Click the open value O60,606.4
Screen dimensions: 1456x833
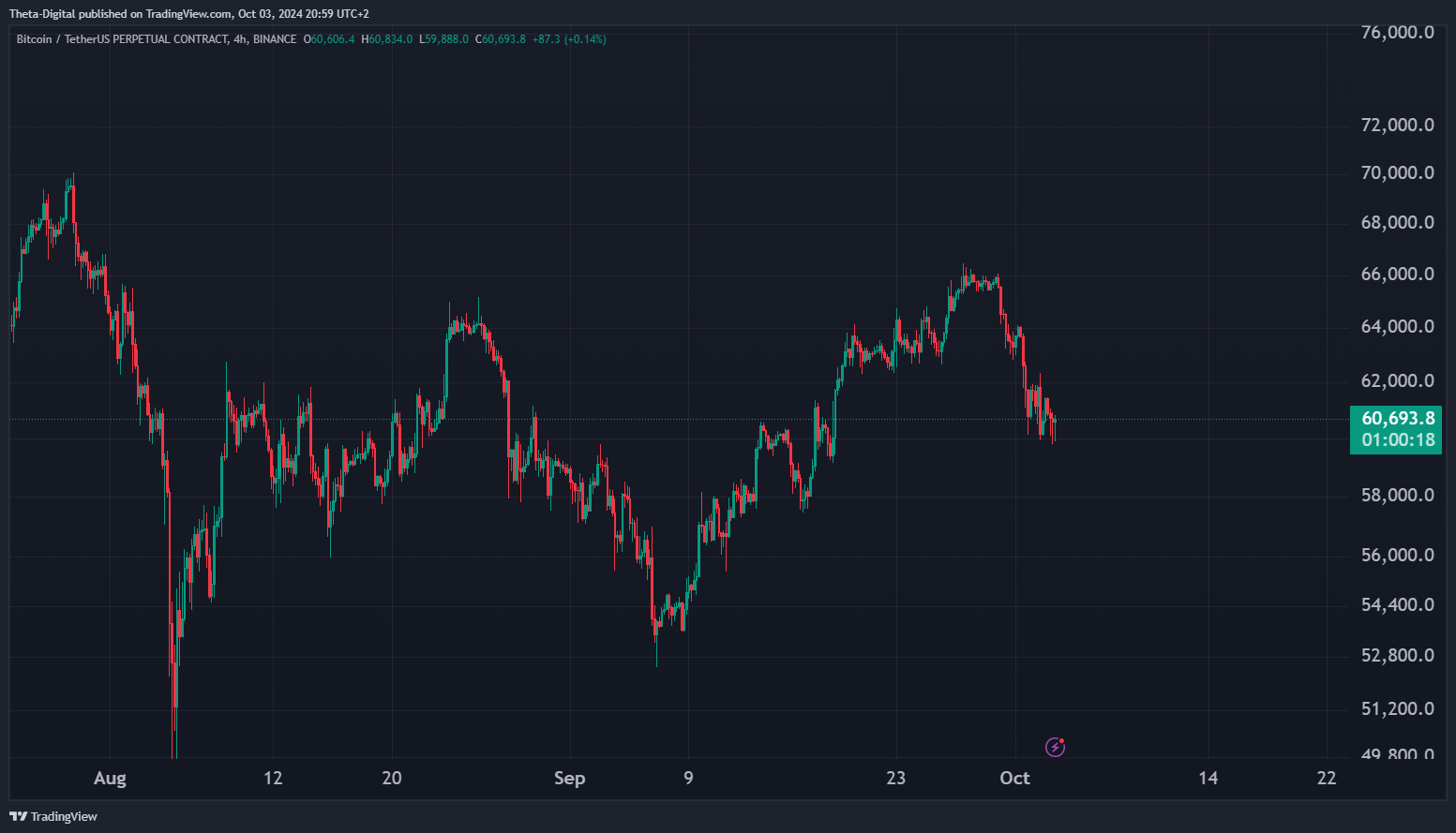(329, 39)
